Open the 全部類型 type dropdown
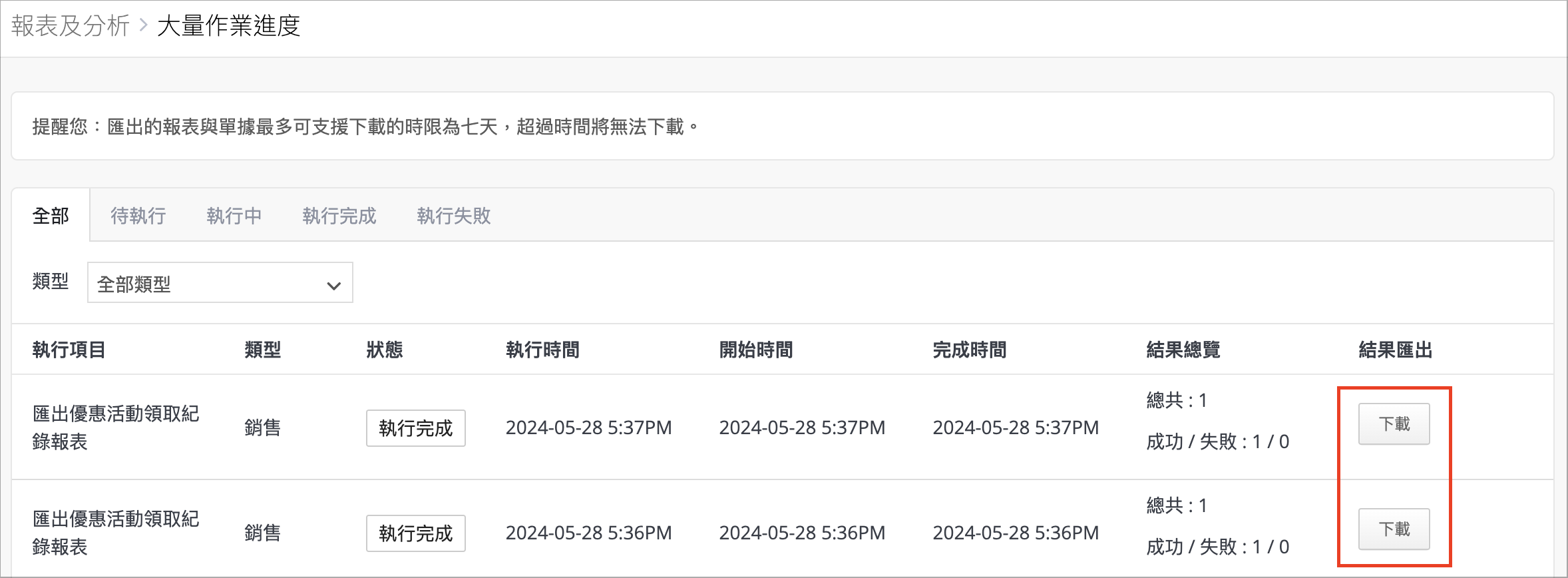This screenshot has height=578, width=1568. point(220,283)
